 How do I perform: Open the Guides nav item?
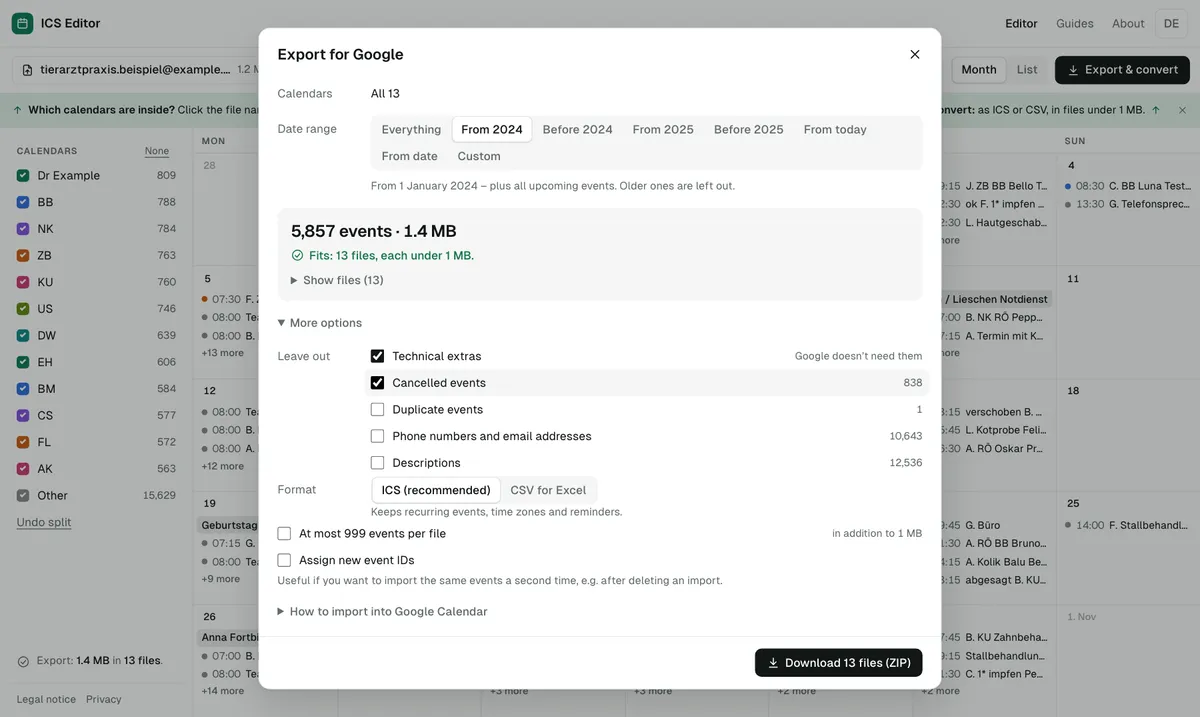tap(1075, 23)
